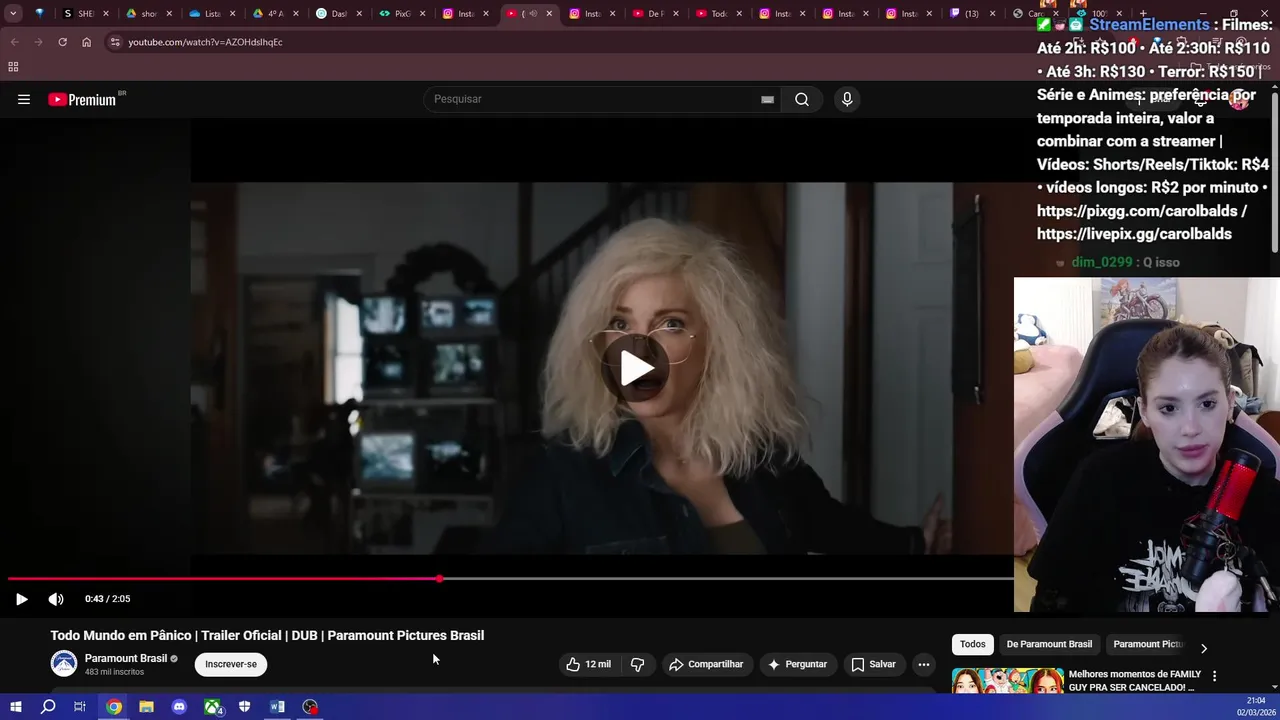Open Discord from taskbar

pyautogui.click(x=179, y=707)
